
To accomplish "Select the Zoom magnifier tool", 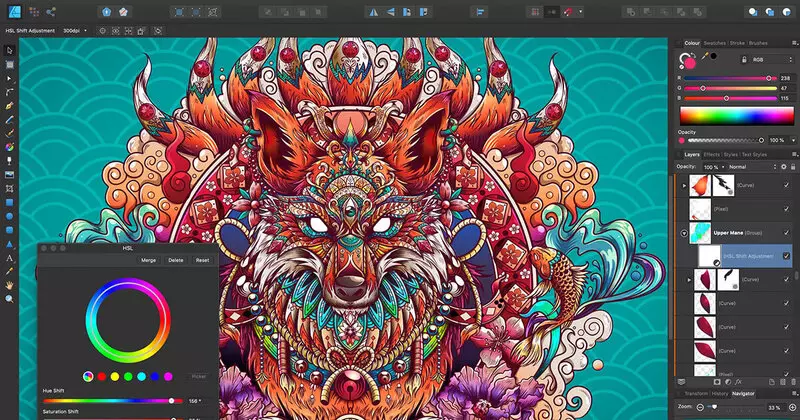I will pyautogui.click(x=9, y=299).
